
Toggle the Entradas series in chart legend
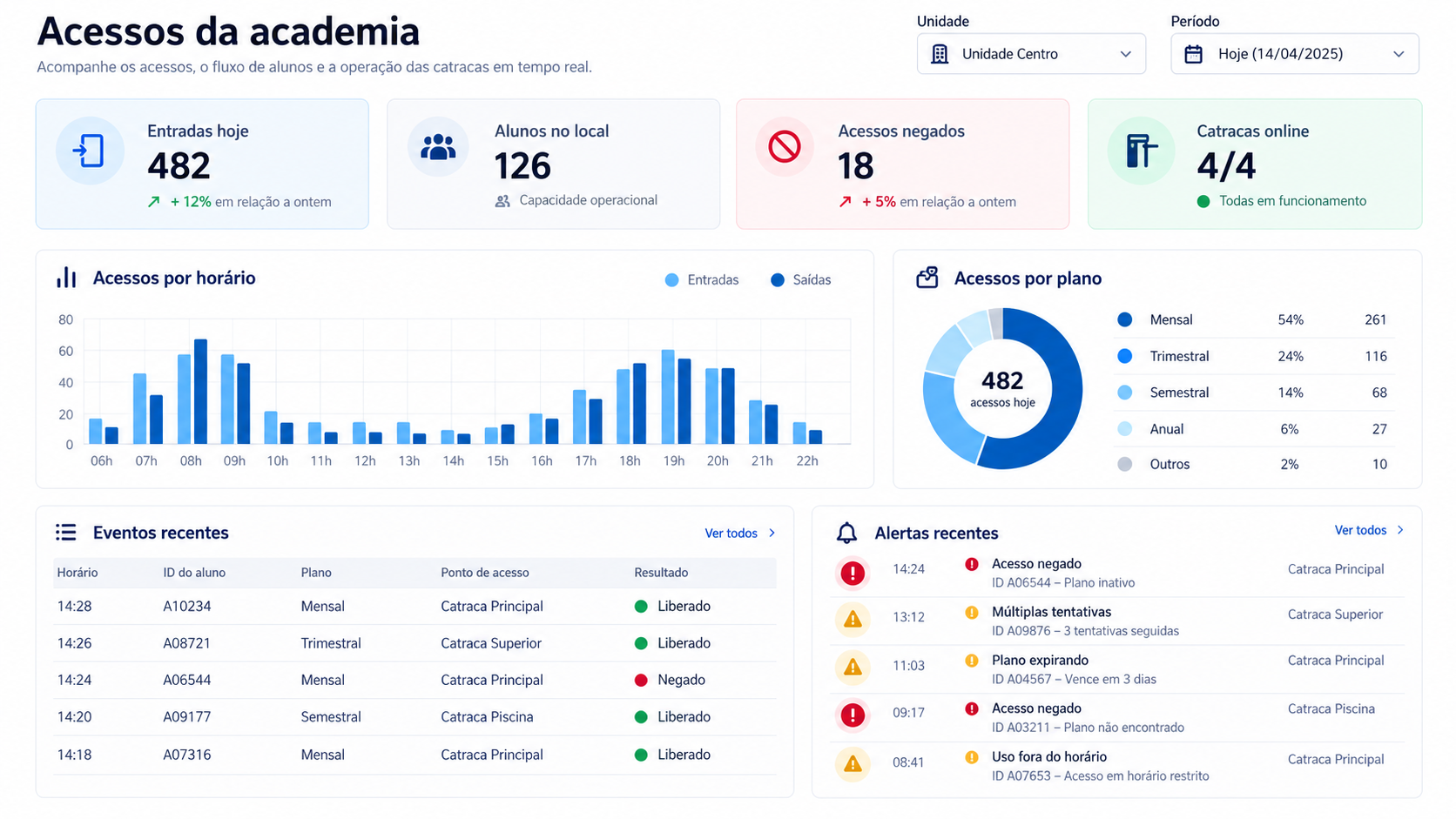point(702,280)
